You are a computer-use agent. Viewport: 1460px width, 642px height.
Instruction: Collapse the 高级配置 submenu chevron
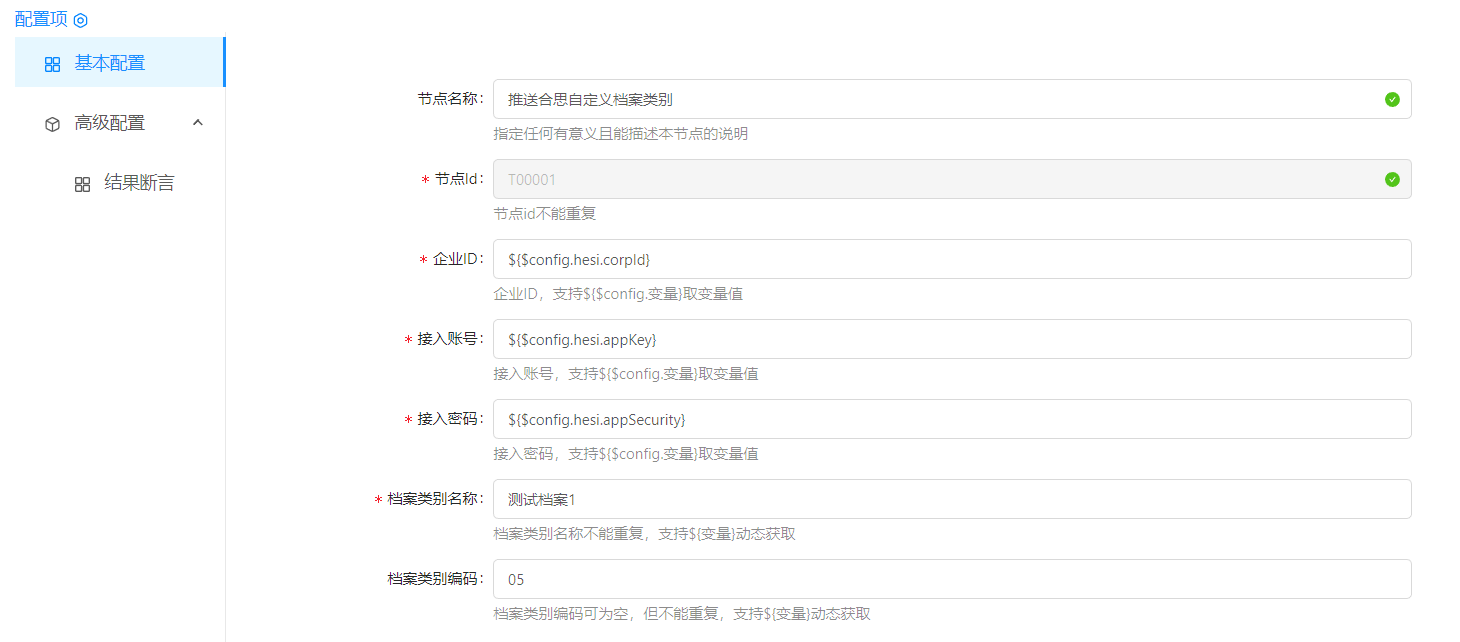point(198,123)
